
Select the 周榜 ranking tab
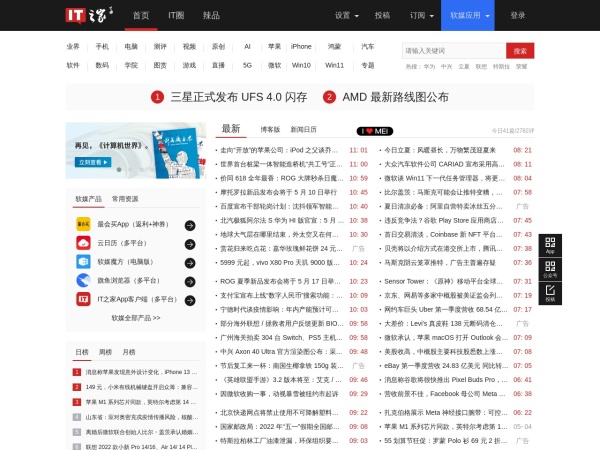click(x=105, y=352)
